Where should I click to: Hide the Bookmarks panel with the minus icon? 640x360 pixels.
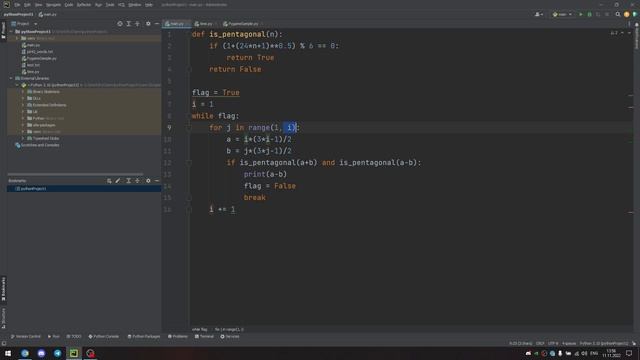point(157,180)
